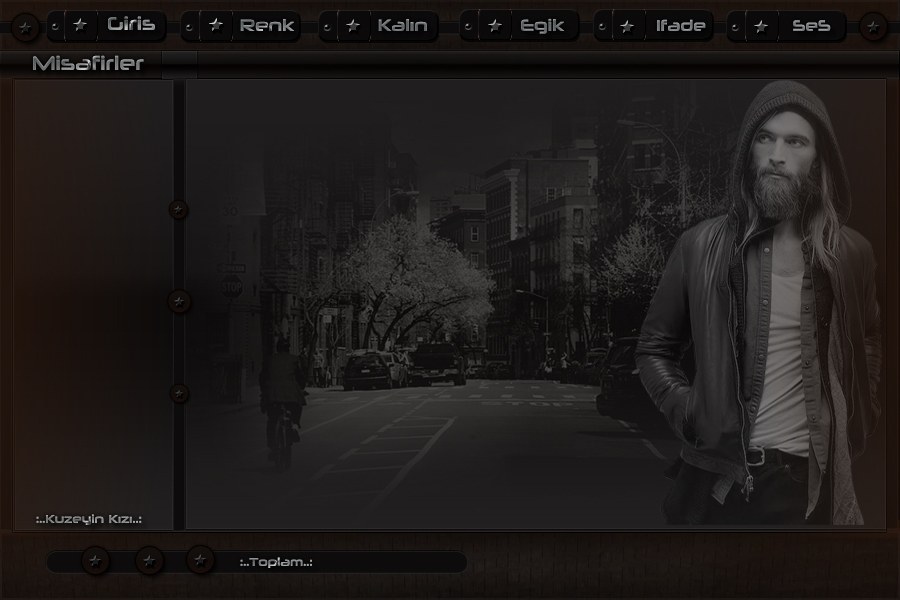Click the star icon beside Ses
900x600 pixels.
click(762, 26)
